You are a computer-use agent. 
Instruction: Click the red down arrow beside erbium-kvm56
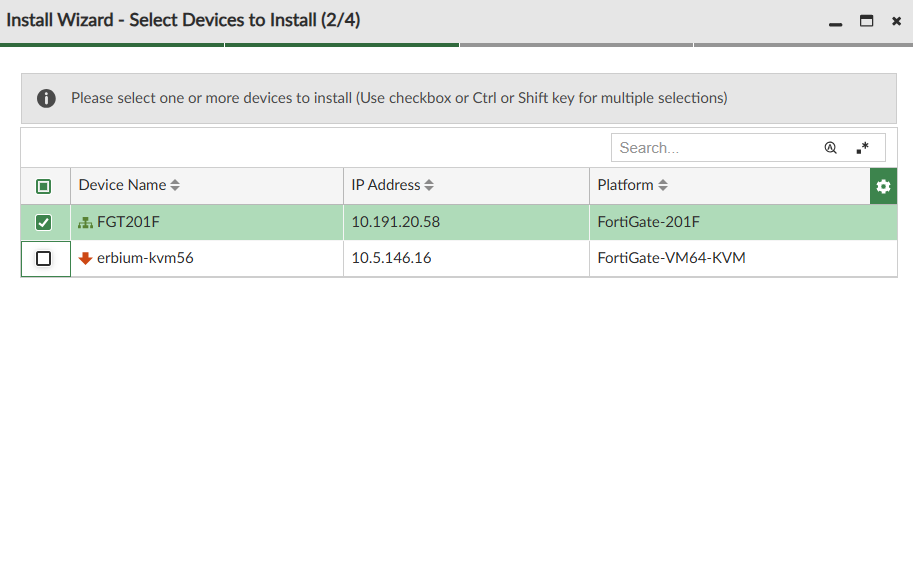85,258
